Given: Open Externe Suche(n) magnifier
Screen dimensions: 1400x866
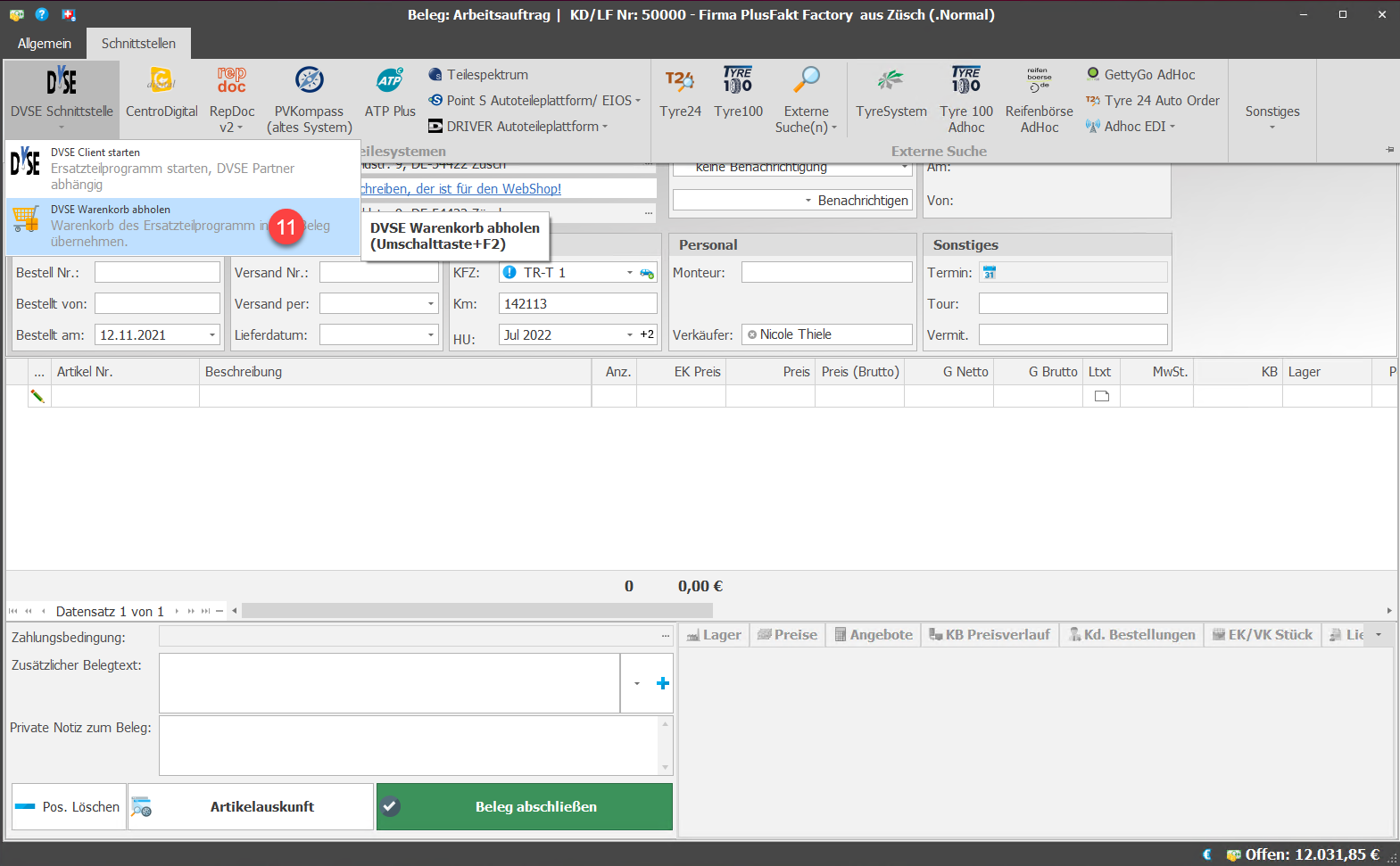Looking at the screenshot, I should [x=807, y=99].
